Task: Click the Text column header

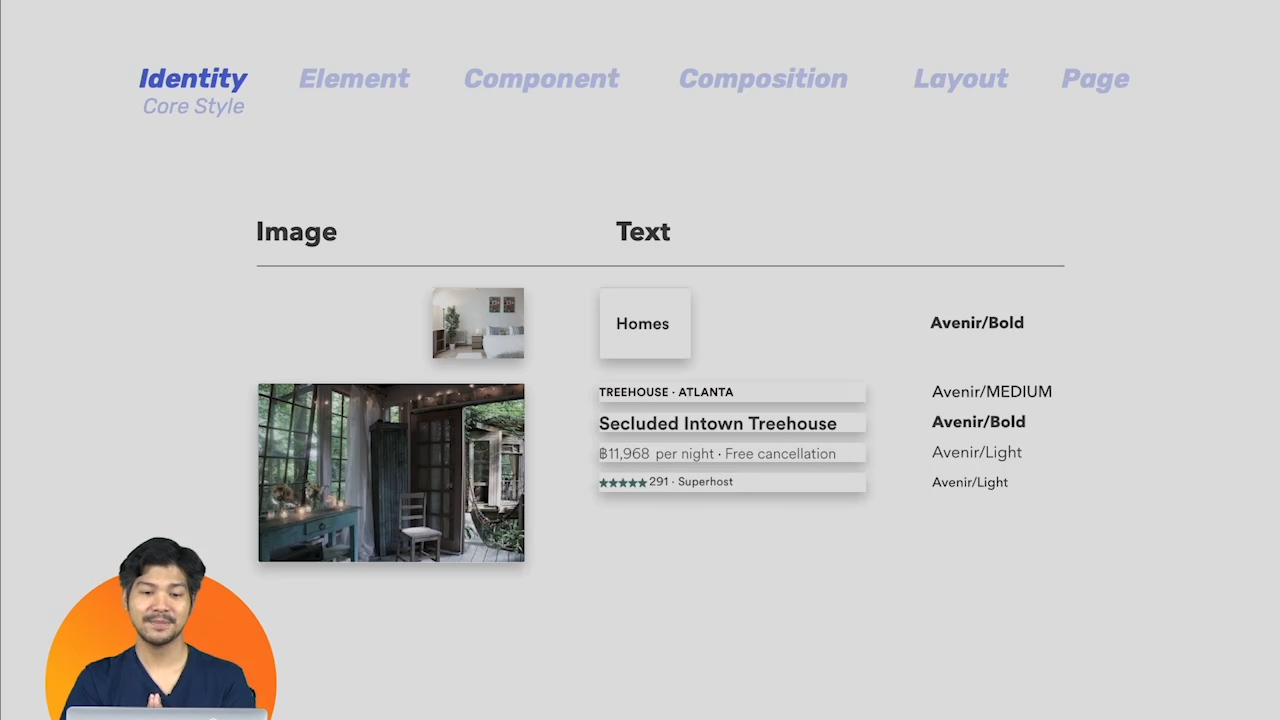Action: coord(643,231)
